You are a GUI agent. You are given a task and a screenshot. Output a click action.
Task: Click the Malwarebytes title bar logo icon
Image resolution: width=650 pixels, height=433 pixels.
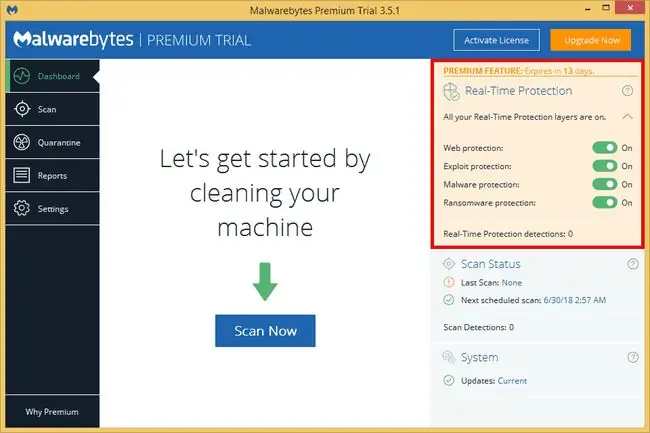(x=12, y=10)
